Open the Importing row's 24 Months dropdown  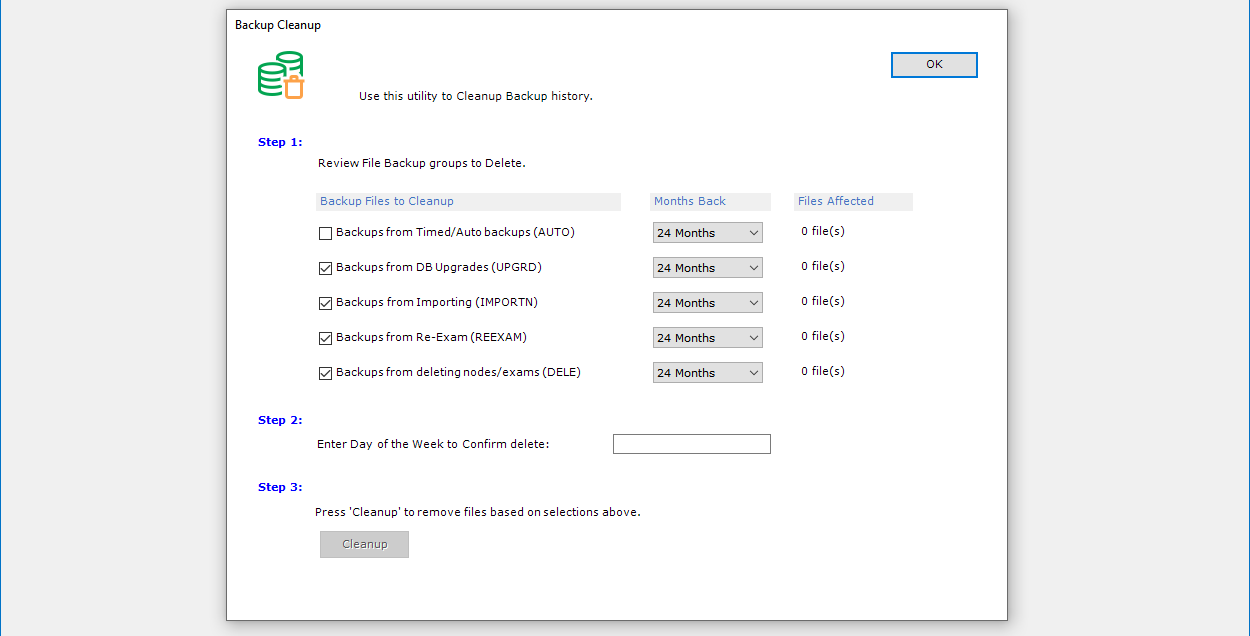(x=707, y=303)
